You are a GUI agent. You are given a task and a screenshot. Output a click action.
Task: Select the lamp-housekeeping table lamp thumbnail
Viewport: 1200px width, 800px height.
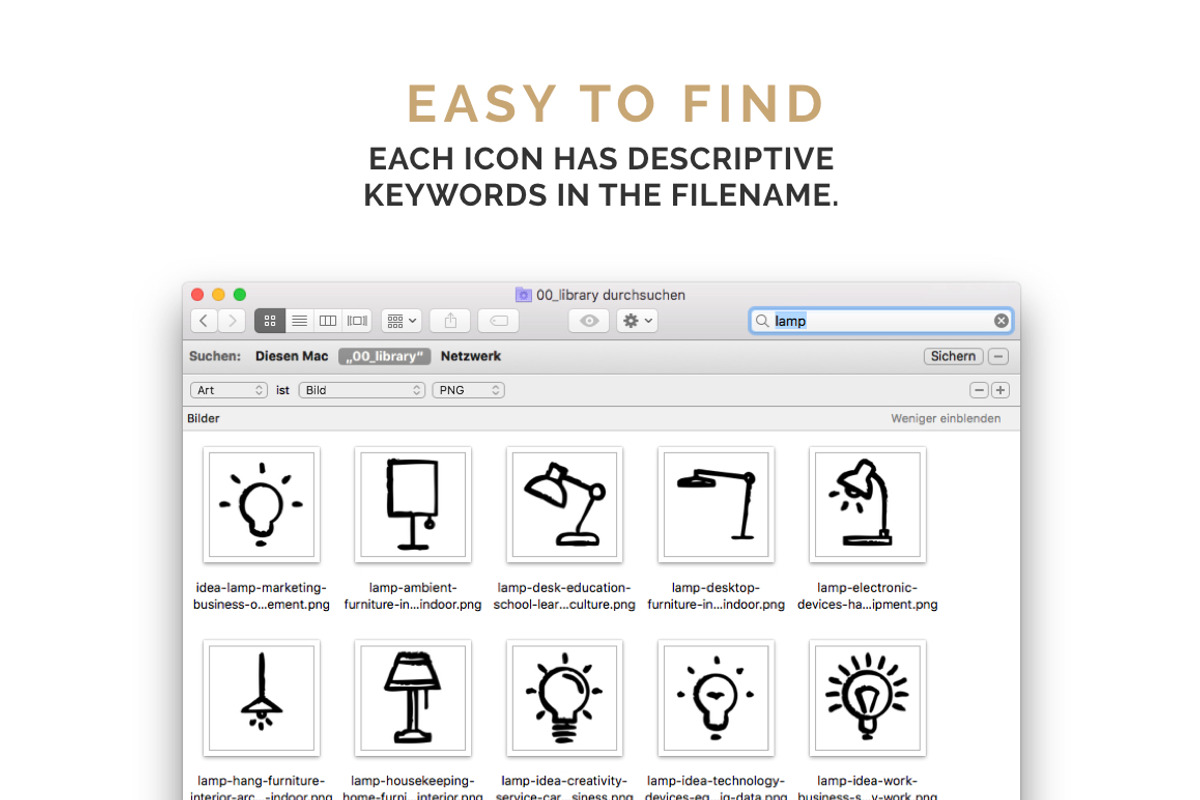[x=413, y=698]
